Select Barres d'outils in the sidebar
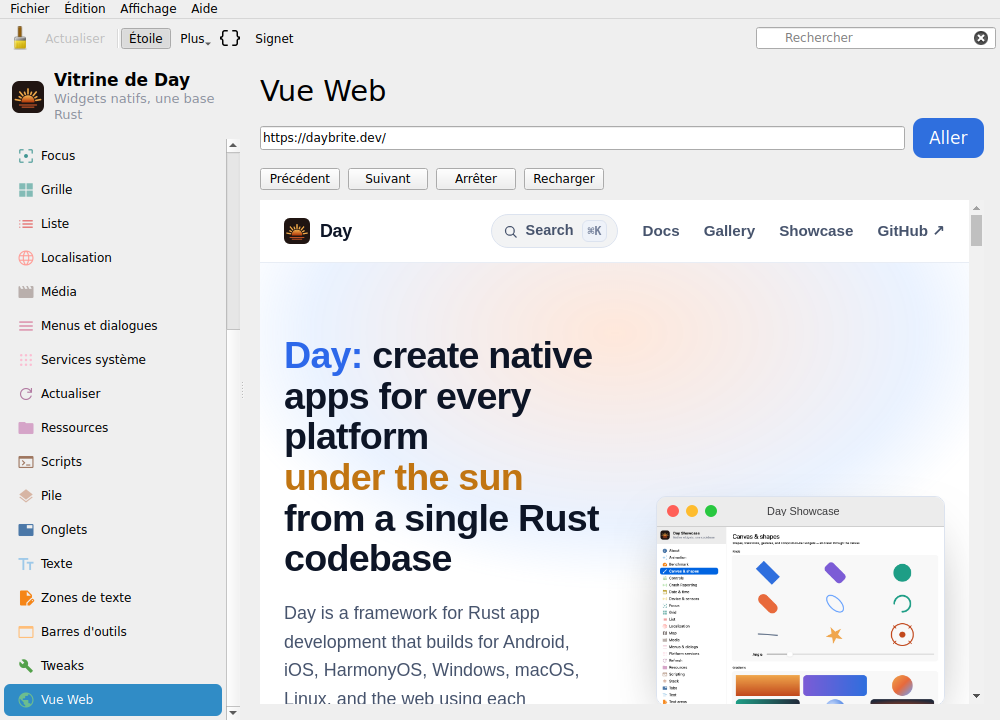 click(113, 632)
